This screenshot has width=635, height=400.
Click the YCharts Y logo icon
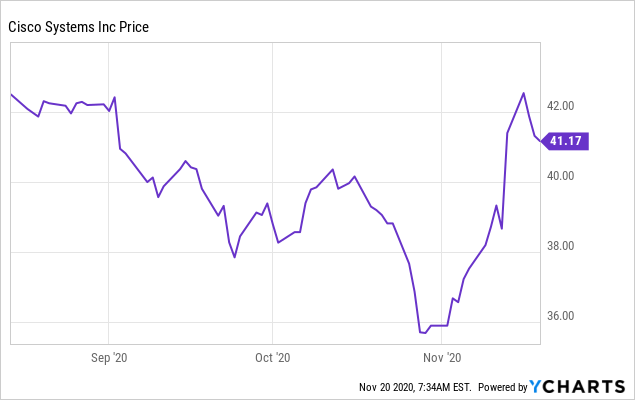537,386
